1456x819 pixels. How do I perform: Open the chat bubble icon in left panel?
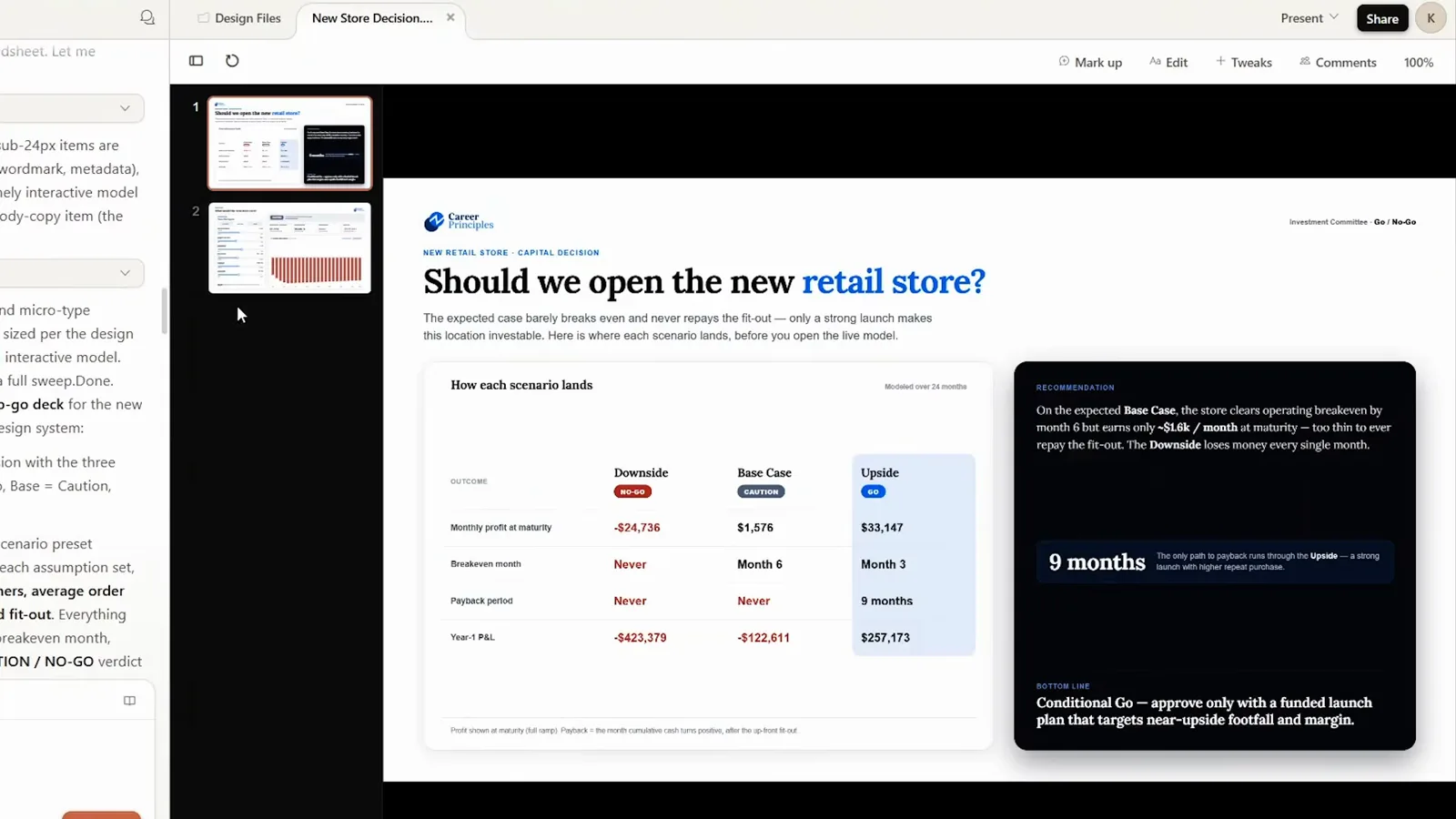pyautogui.click(x=147, y=17)
